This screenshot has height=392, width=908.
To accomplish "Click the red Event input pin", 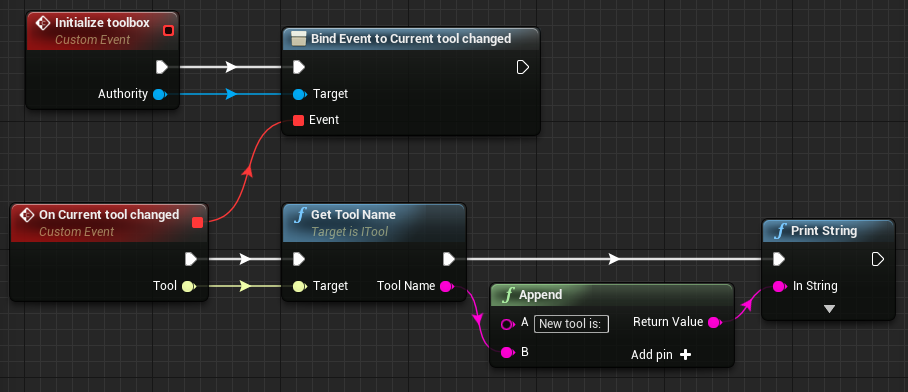I will pos(298,120).
